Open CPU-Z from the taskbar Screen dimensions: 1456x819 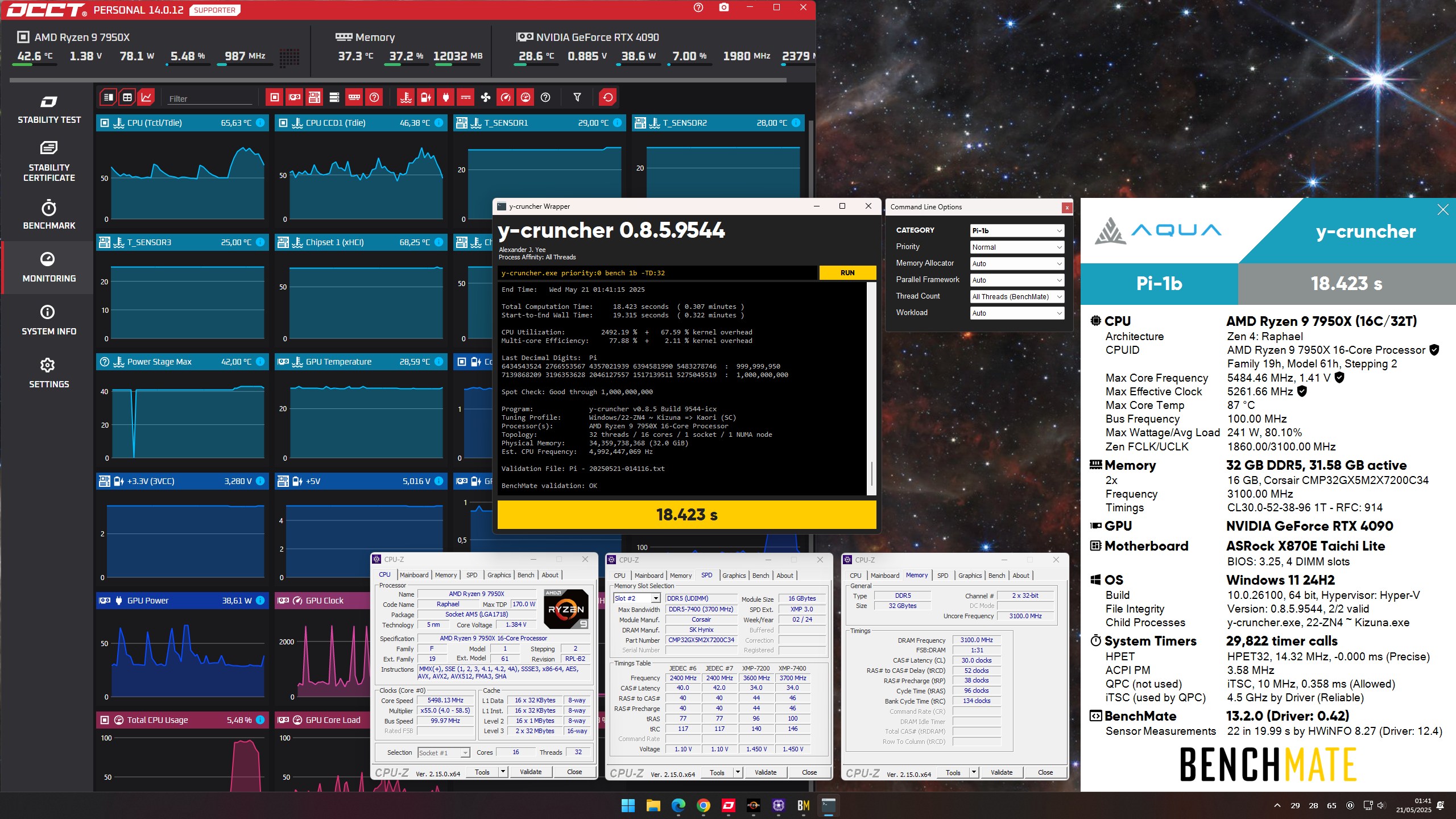[x=778, y=805]
